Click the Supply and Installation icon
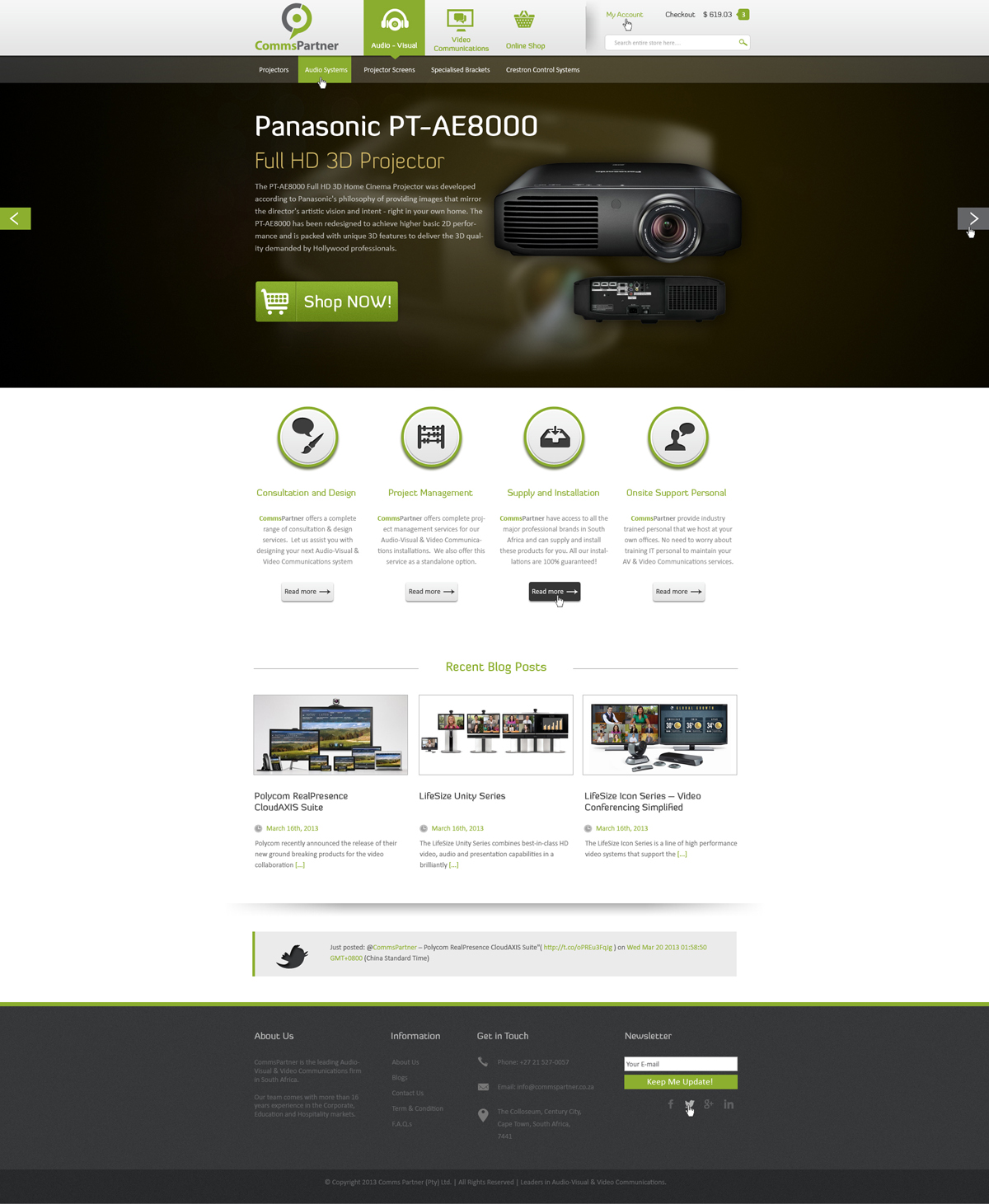 click(x=554, y=438)
